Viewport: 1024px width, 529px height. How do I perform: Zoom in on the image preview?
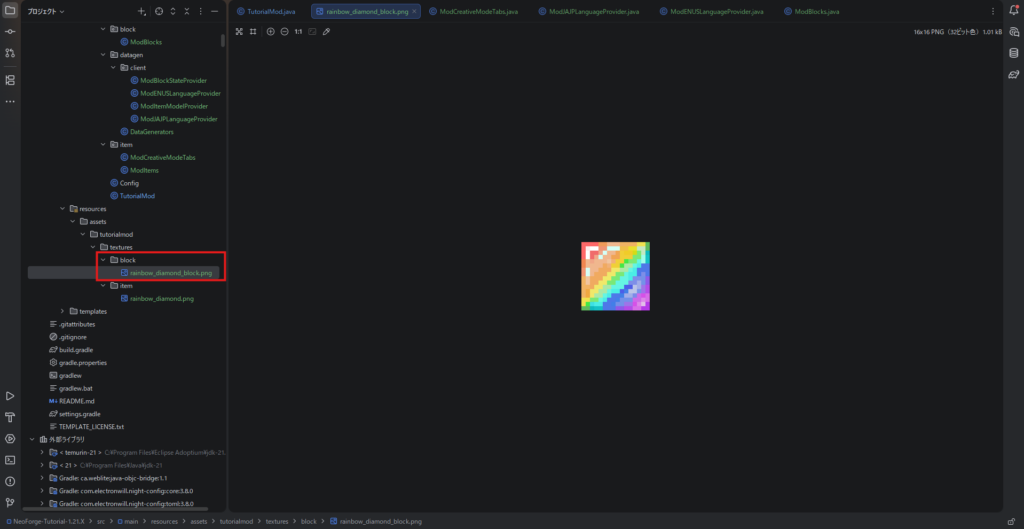(270, 32)
